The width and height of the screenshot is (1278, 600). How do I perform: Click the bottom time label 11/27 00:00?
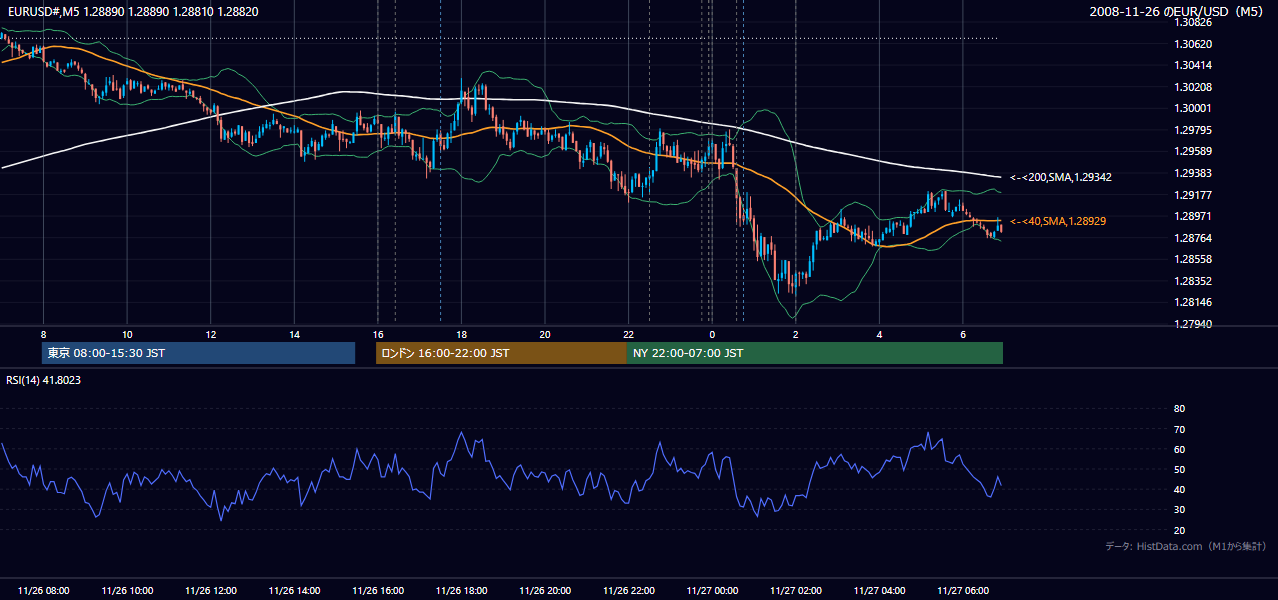coord(712,591)
